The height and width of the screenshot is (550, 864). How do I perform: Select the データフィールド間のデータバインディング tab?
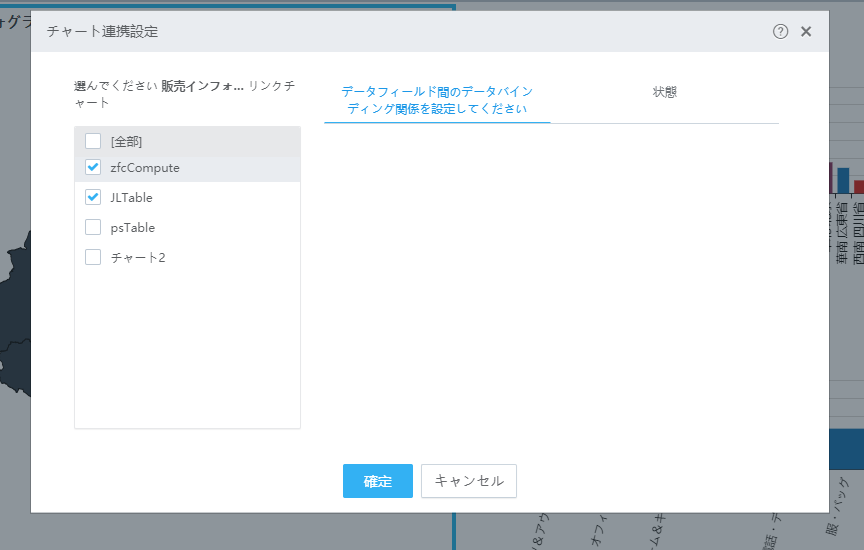(437, 100)
